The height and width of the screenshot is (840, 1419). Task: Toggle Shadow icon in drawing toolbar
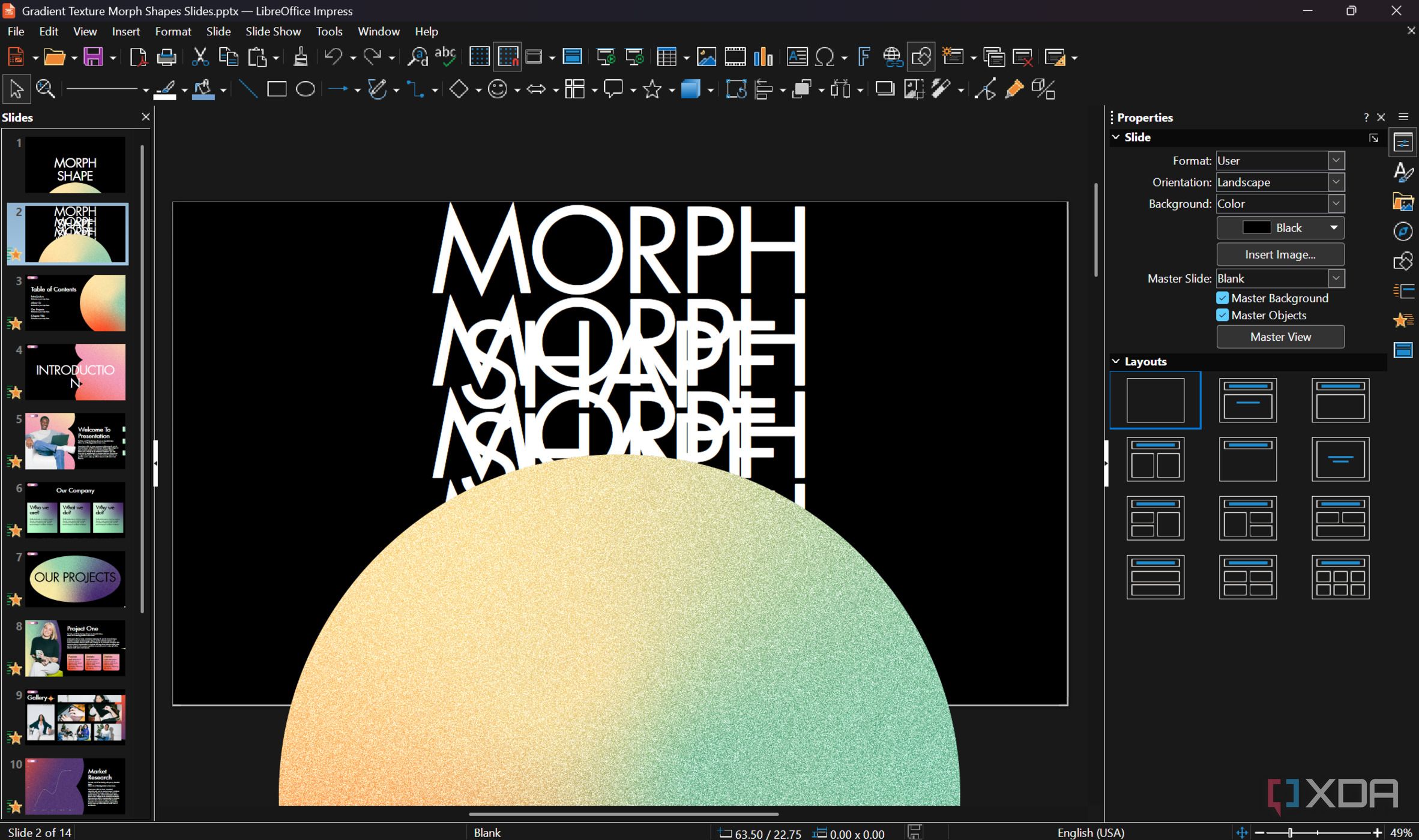[884, 89]
